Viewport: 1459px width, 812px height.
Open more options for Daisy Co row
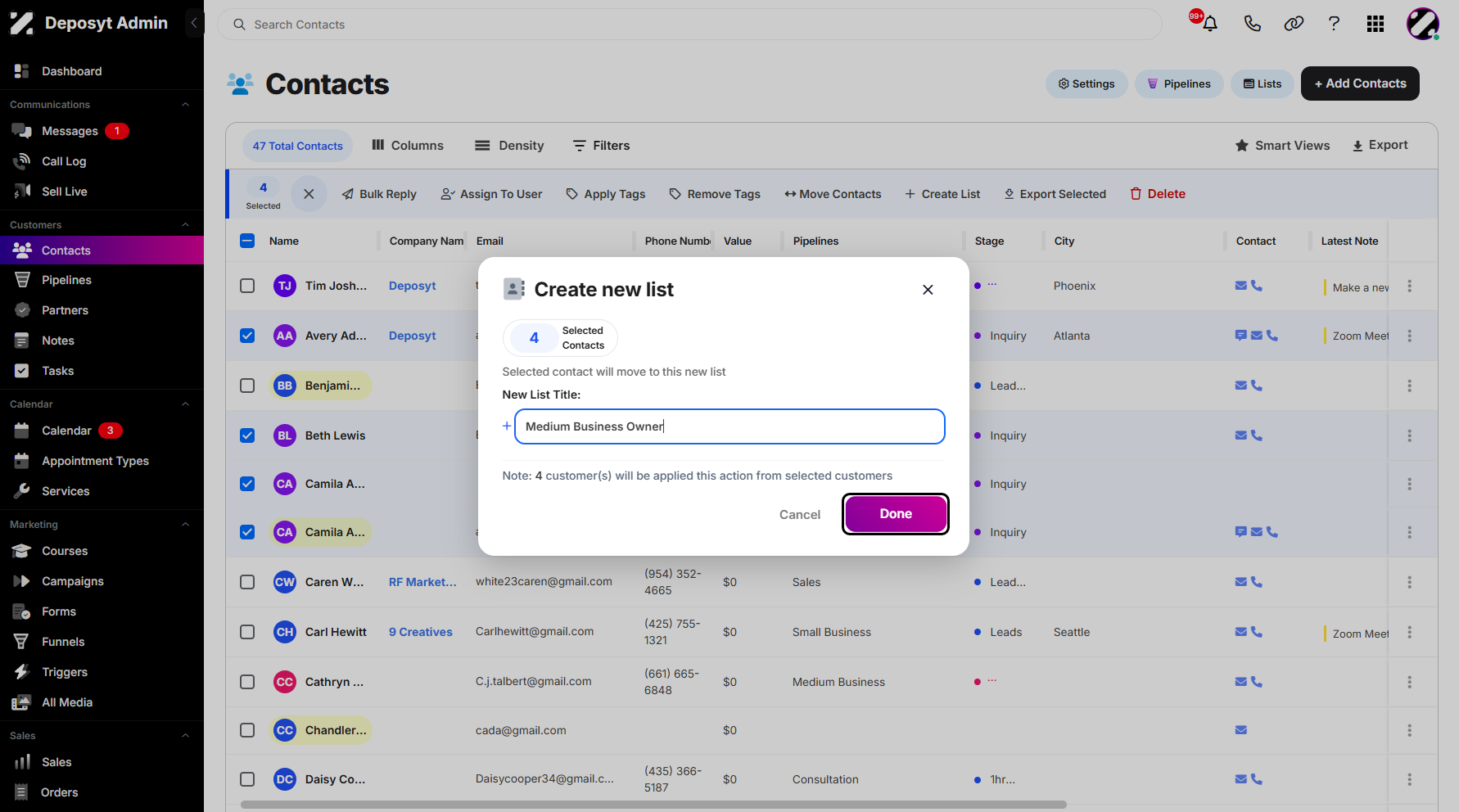[x=1409, y=779]
